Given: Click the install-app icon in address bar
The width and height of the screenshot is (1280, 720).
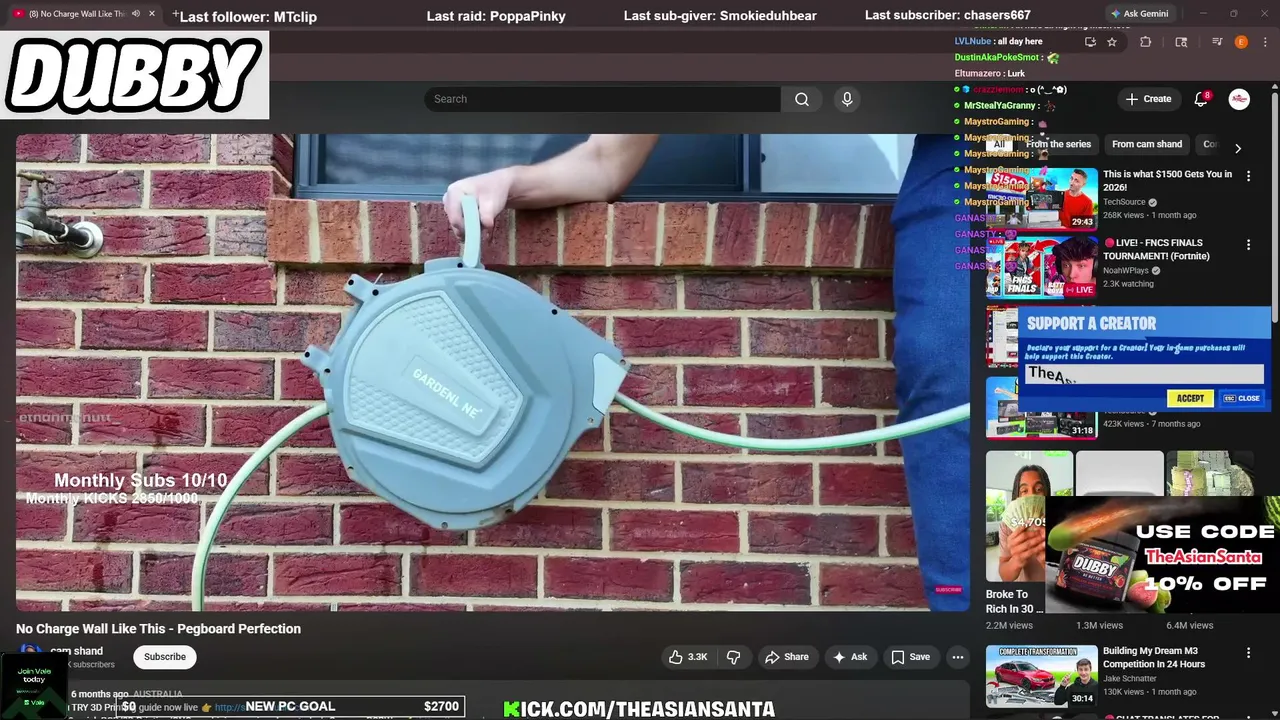Looking at the screenshot, I should click(x=1090, y=42).
